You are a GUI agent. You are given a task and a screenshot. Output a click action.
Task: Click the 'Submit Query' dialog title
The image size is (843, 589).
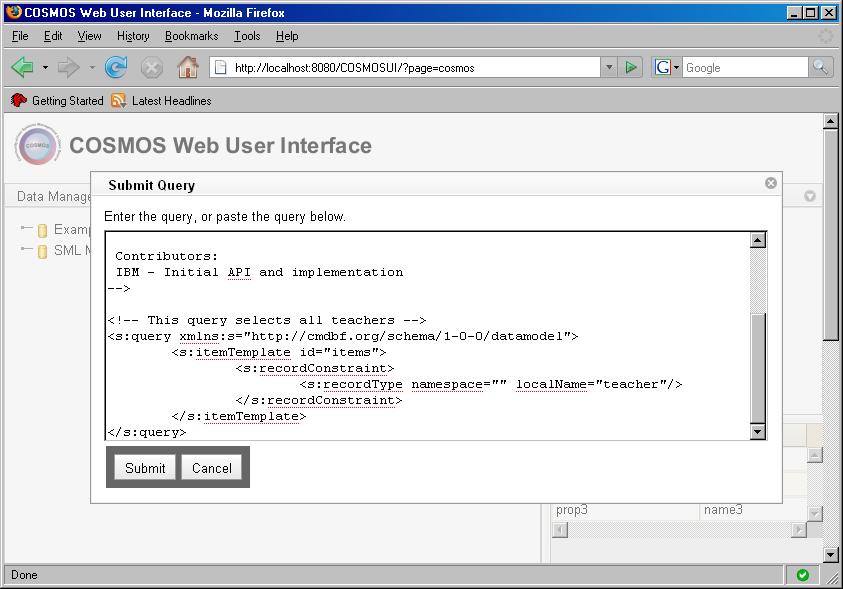[152, 185]
